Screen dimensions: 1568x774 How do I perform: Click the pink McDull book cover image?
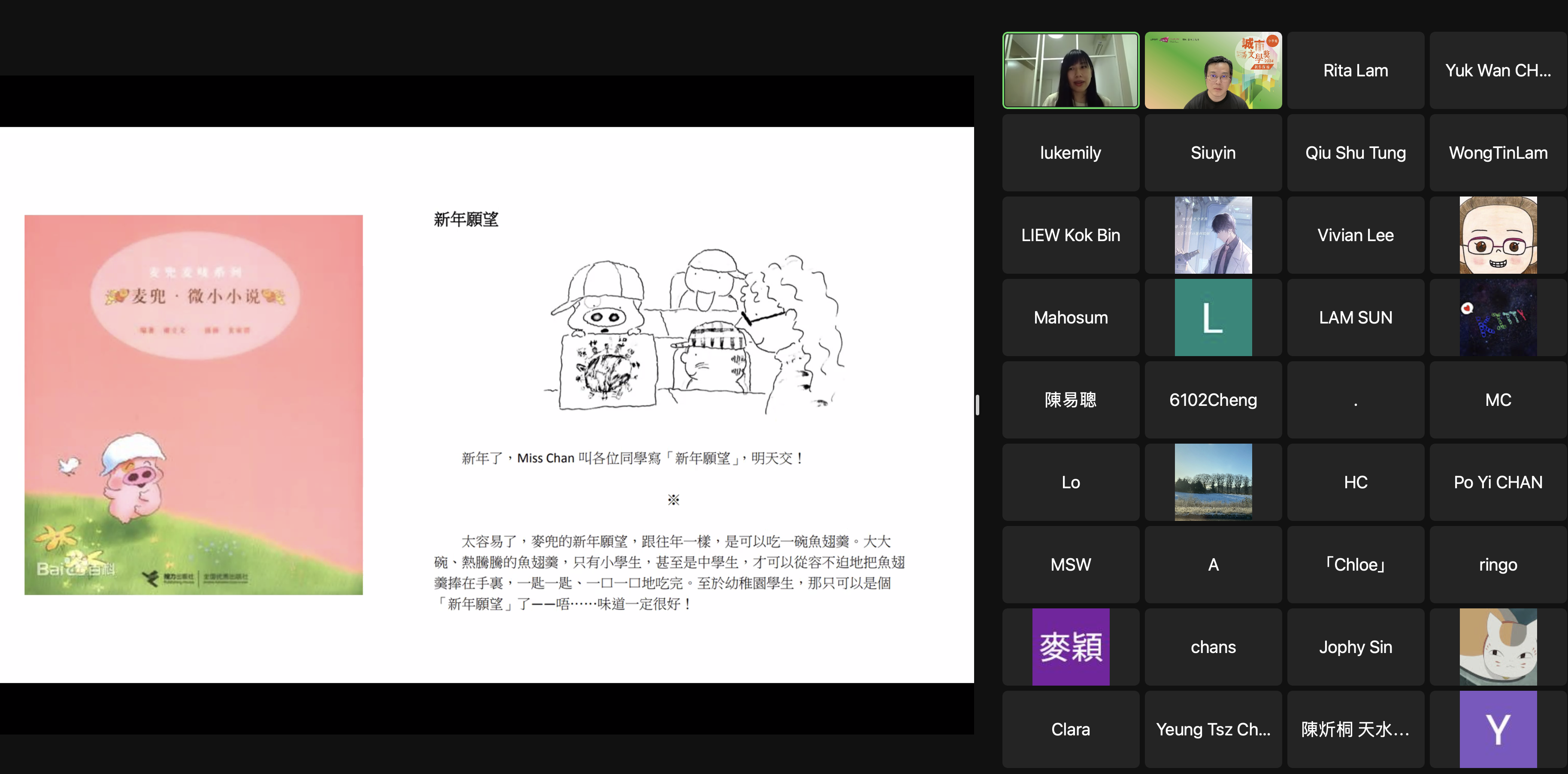[x=194, y=405]
